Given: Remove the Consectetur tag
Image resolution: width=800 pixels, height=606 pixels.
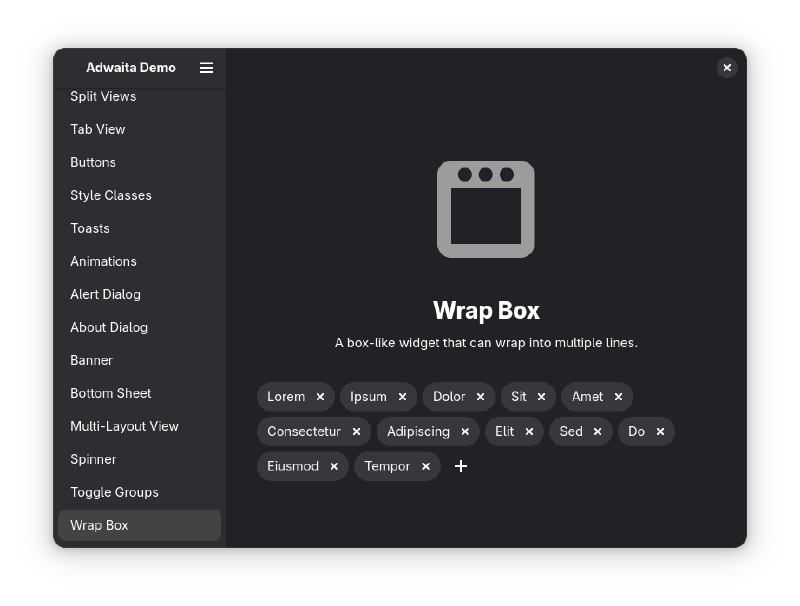Looking at the screenshot, I should tap(356, 432).
